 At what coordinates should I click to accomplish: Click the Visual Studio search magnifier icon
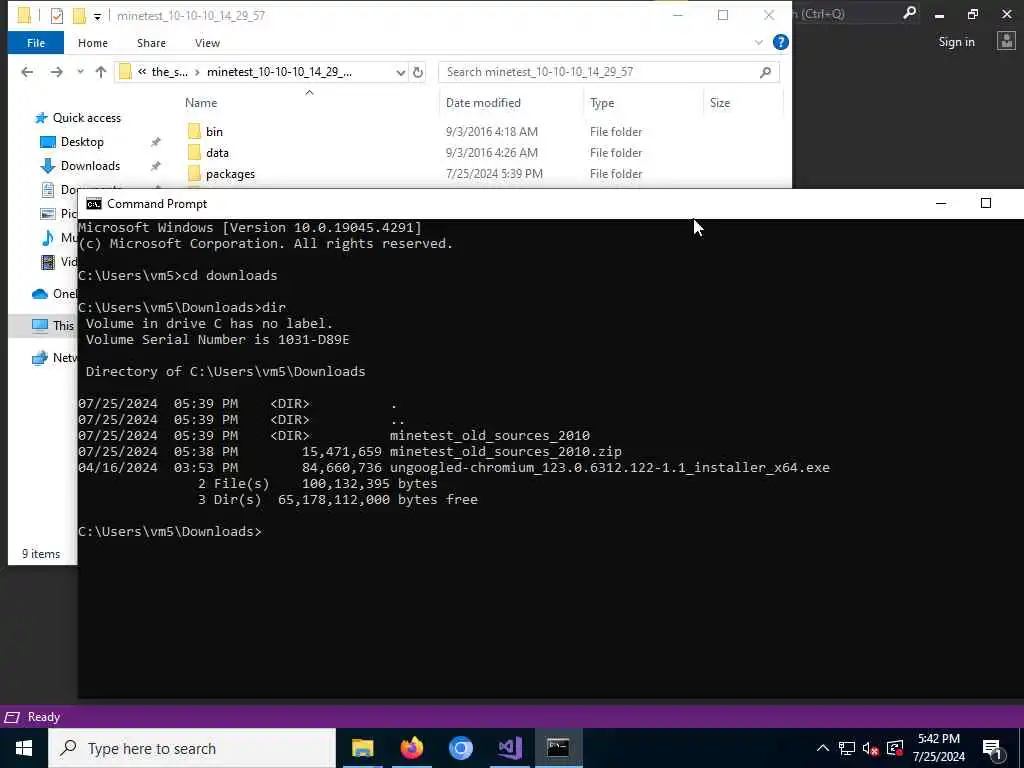click(909, 13)
